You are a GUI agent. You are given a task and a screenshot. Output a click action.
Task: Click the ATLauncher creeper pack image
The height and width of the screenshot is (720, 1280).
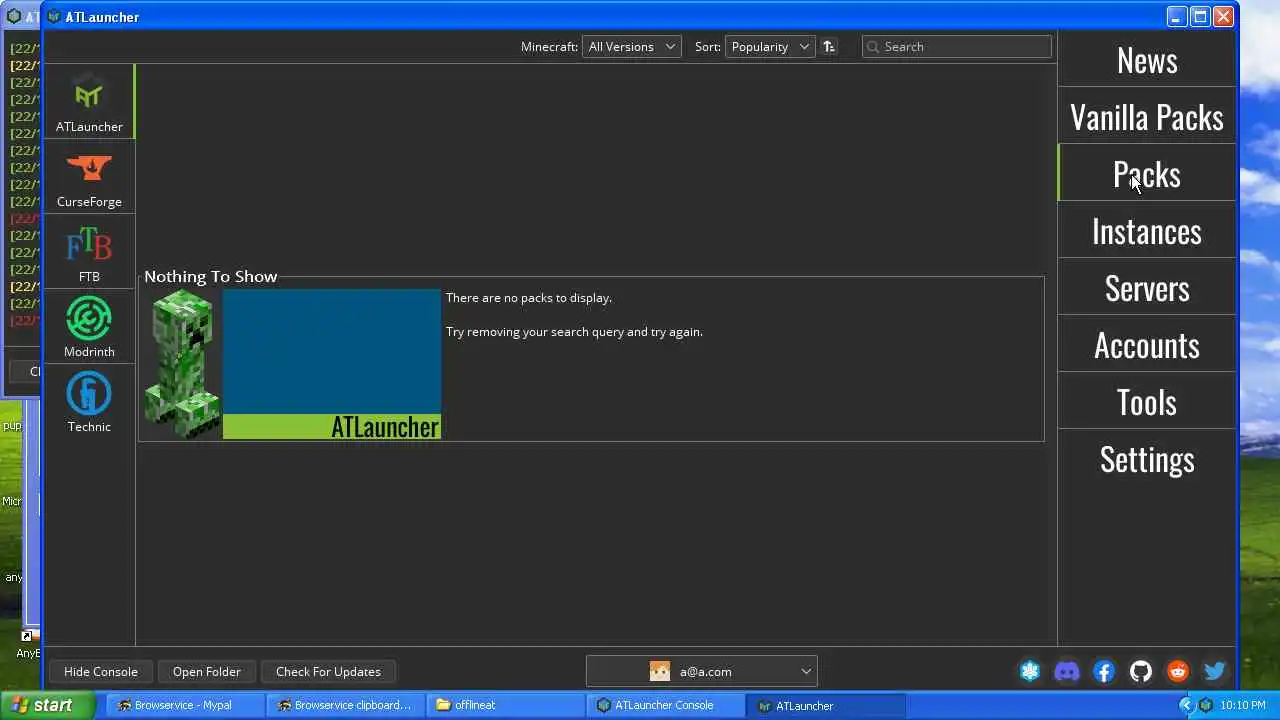coord(292,364)
